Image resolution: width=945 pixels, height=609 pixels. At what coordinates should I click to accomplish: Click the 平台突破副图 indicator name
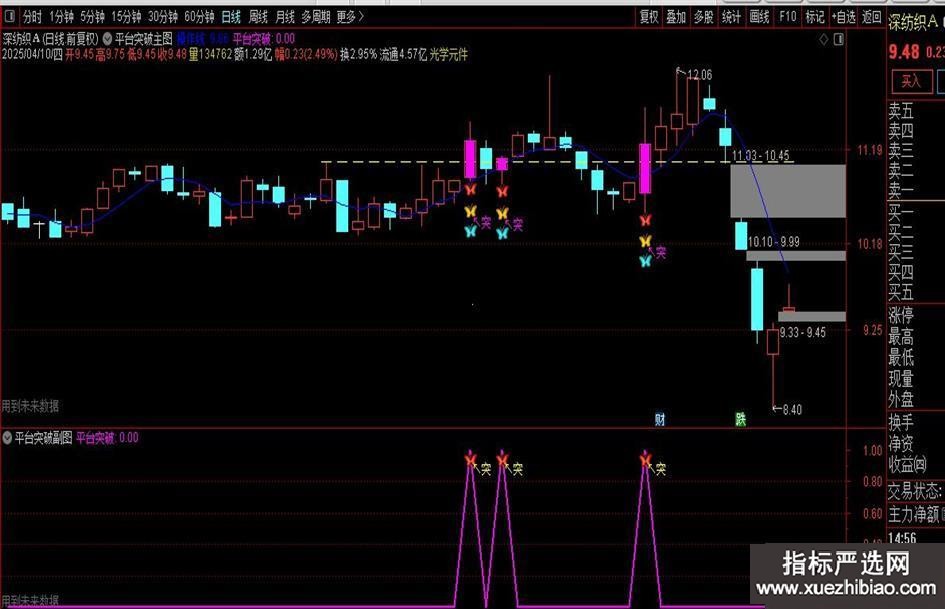43,438
